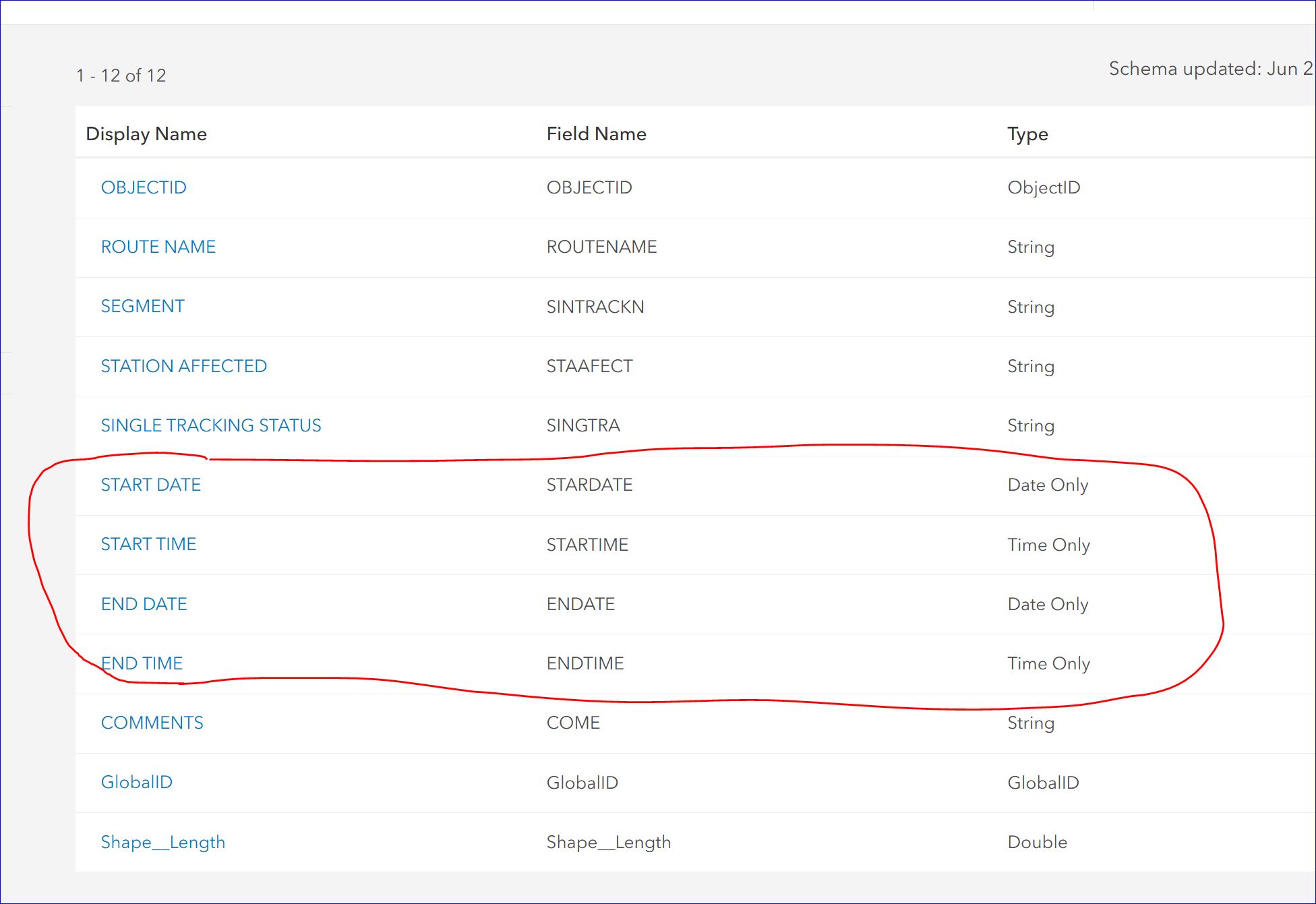1316x904 pixels.
Task: Click the STARDATE field name cell
Action: coord(589,485)
